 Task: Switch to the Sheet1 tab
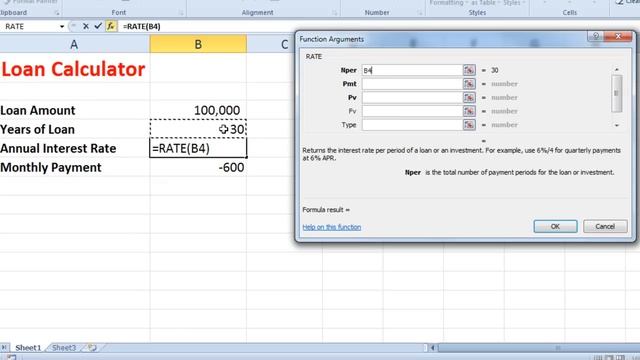pos(28,348)
